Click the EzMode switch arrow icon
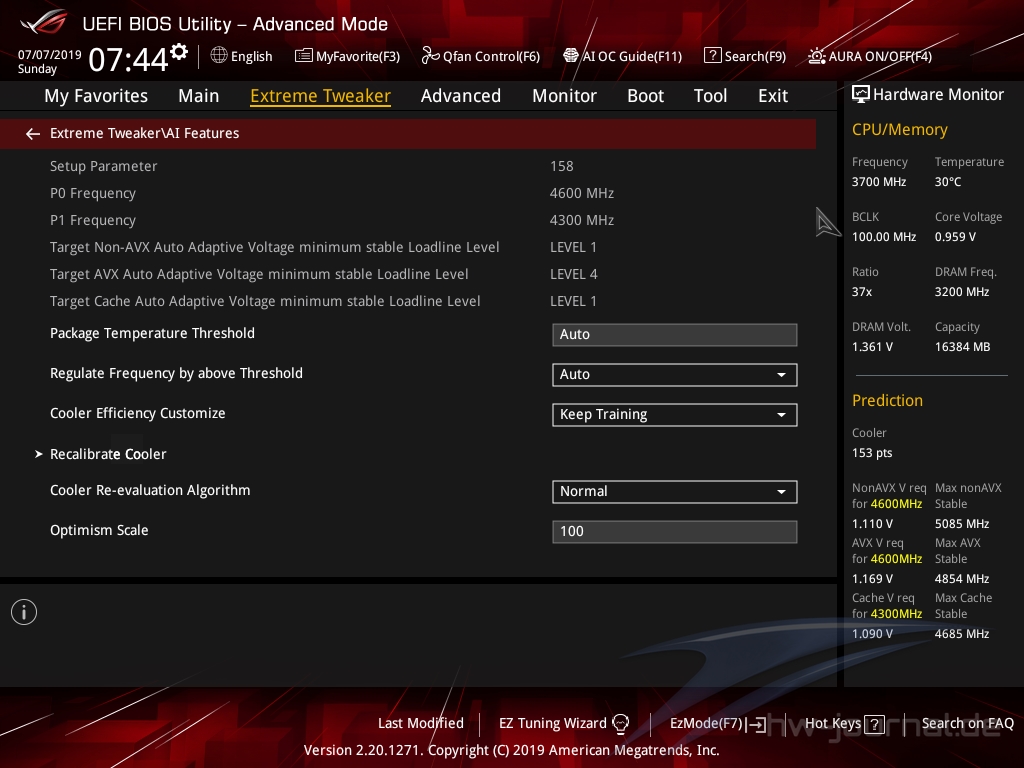The height and width of the screenshot is (768, 1024). click(x=756, y=724)
